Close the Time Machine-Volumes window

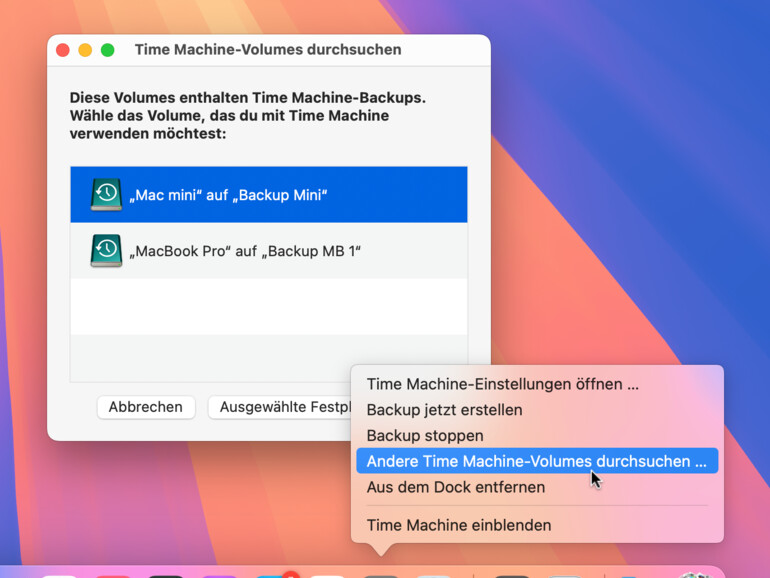coord(63,50)
